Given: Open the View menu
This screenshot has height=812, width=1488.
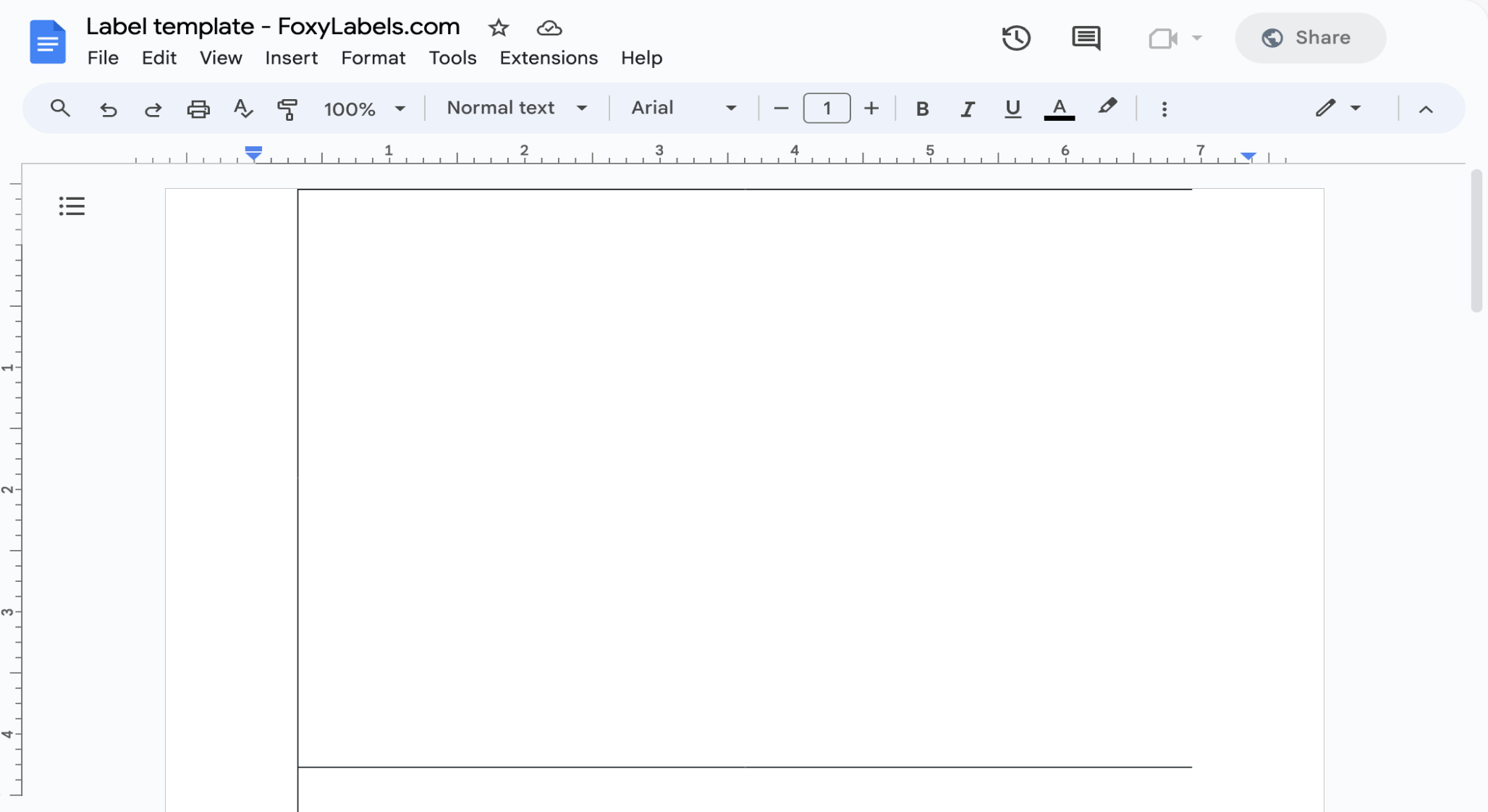Looking at the screenshot, I should coord(221,58).
